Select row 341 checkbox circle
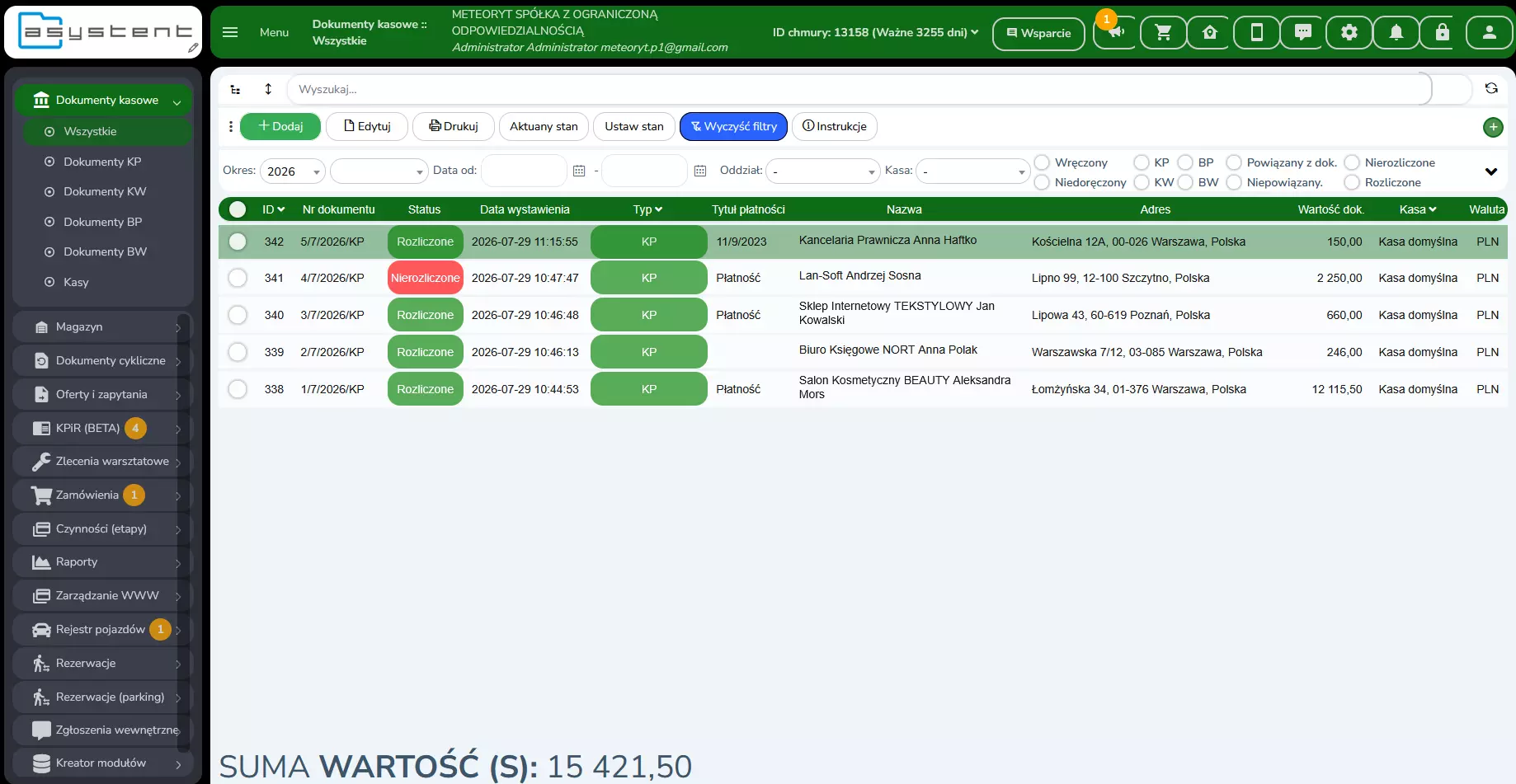Image resolution: width=1516 pixels, height=784 pixels. point(238,278)
